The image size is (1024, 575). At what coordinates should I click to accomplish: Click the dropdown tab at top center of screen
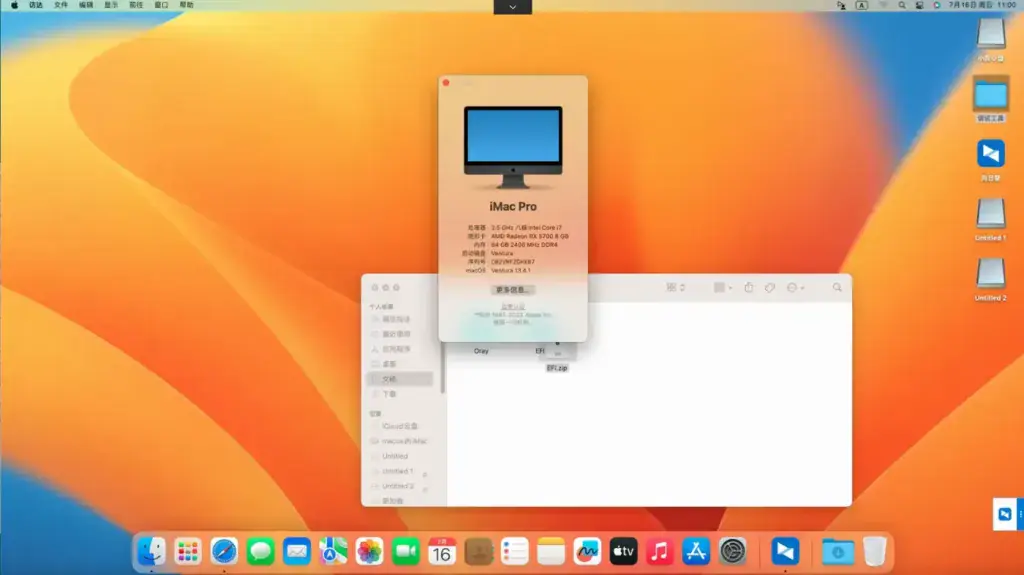513,7
